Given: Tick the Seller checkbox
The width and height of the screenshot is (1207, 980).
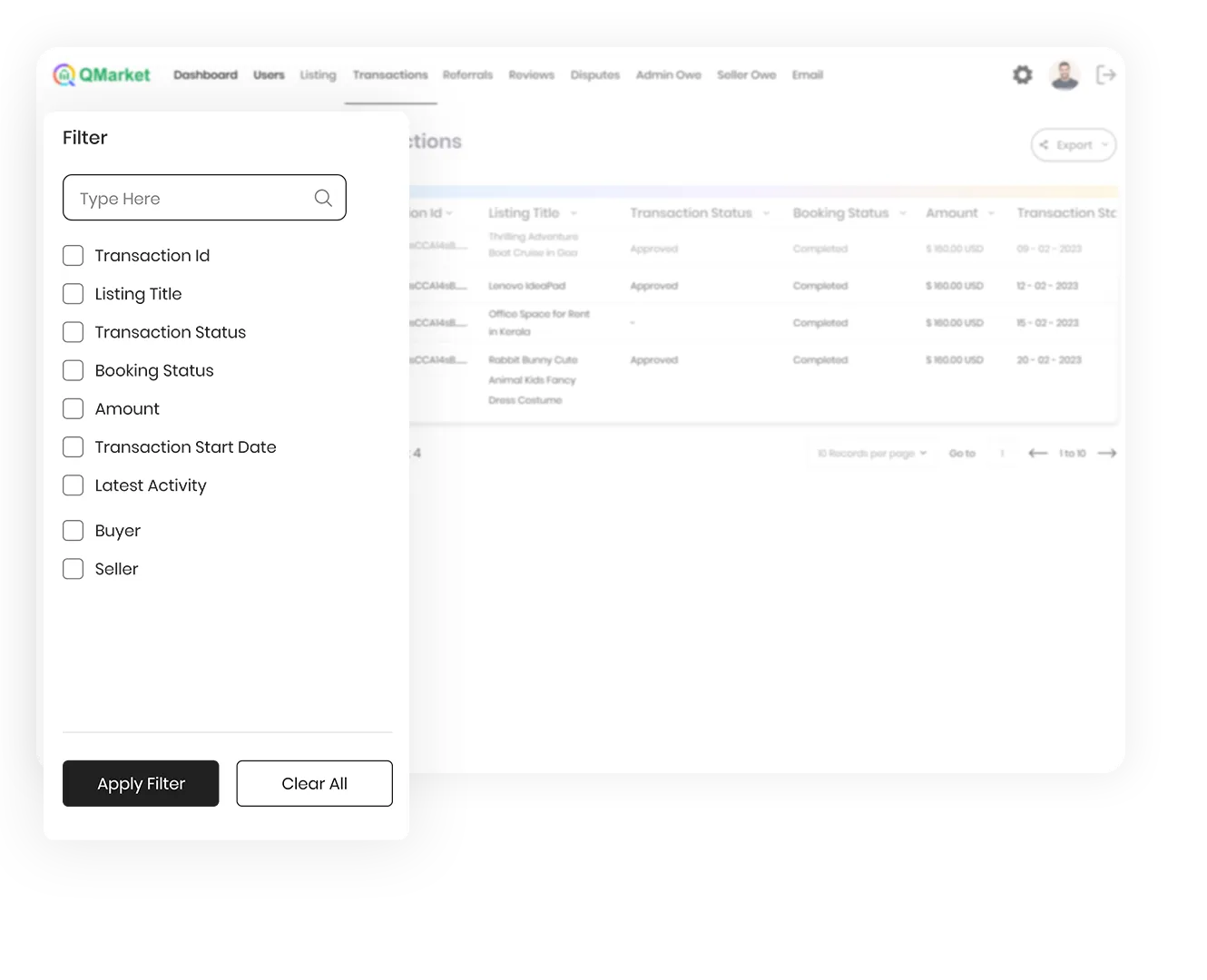Looking at the screenshot, I should [74, 569].
